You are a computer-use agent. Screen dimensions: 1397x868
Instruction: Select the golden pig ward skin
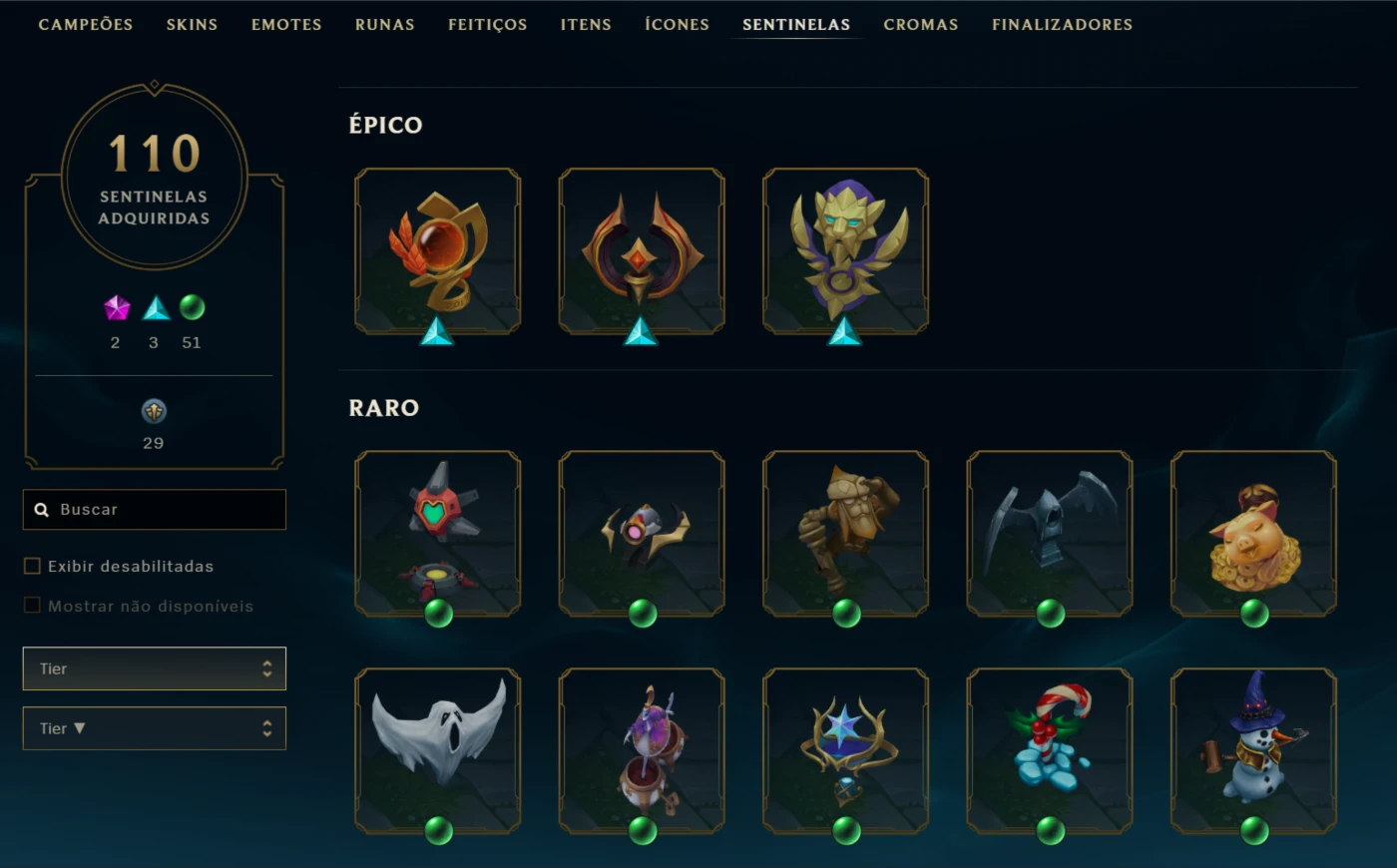[1253, 533]
